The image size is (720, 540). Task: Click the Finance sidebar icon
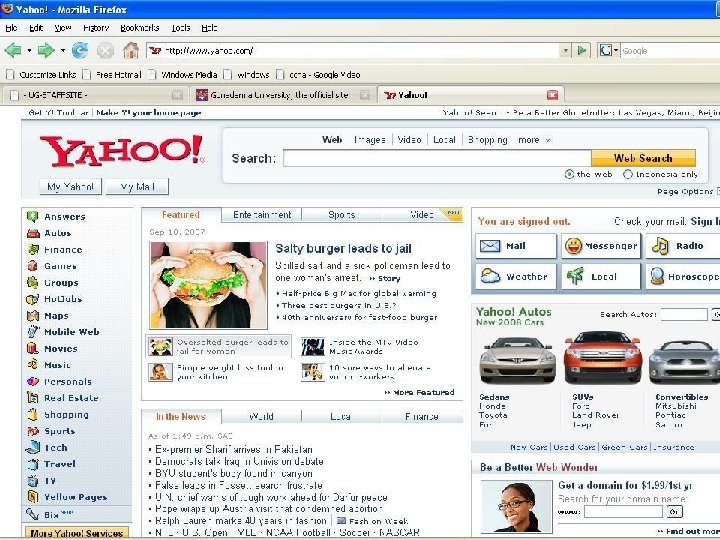[33, 250]
